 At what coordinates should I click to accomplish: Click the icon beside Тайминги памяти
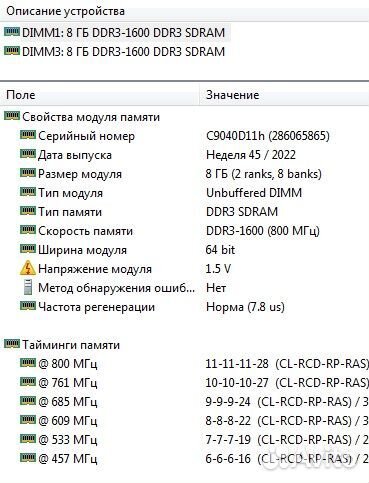(x=12, y=344)
